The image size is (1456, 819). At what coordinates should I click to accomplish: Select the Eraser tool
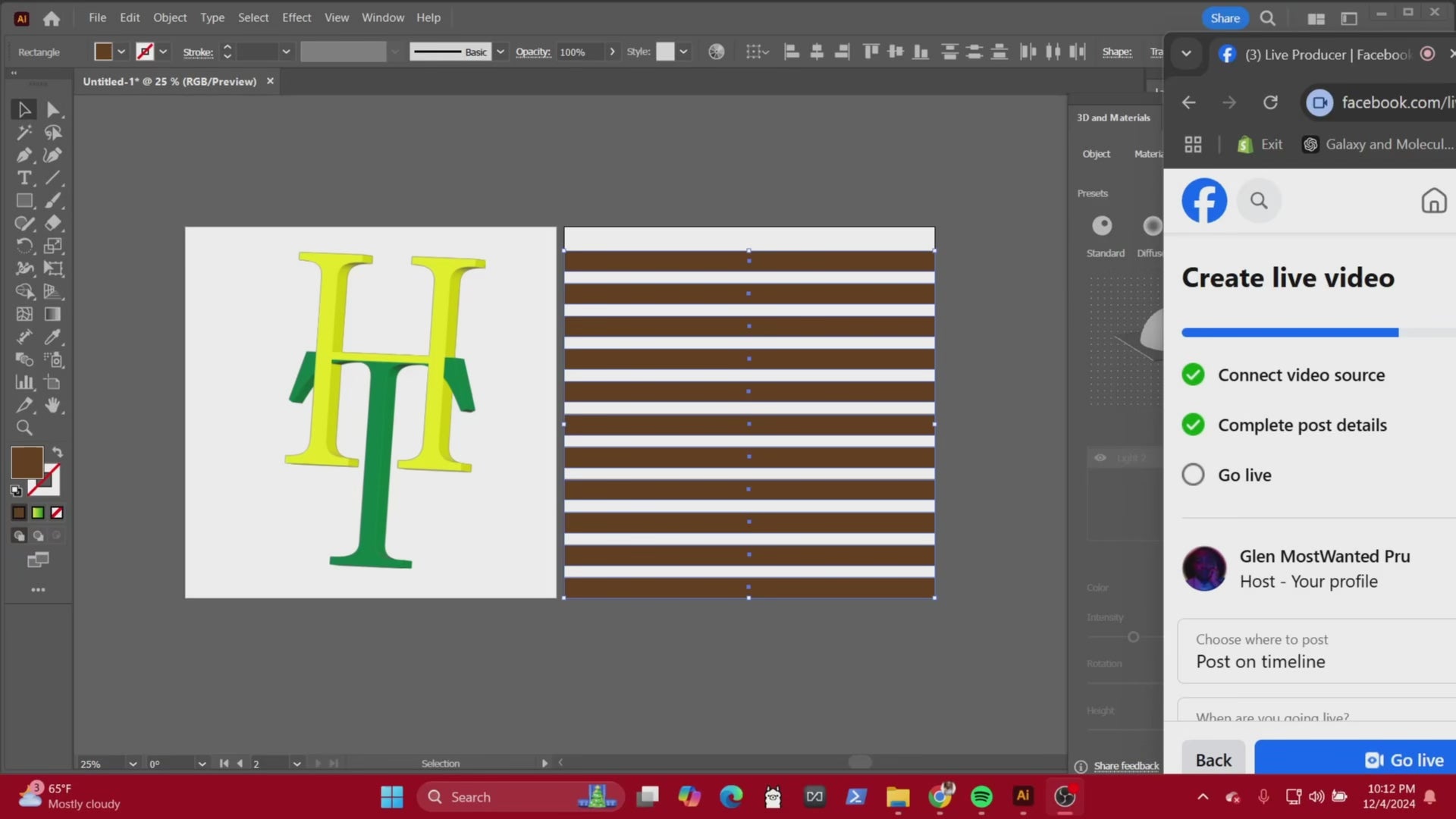point(52,223)
